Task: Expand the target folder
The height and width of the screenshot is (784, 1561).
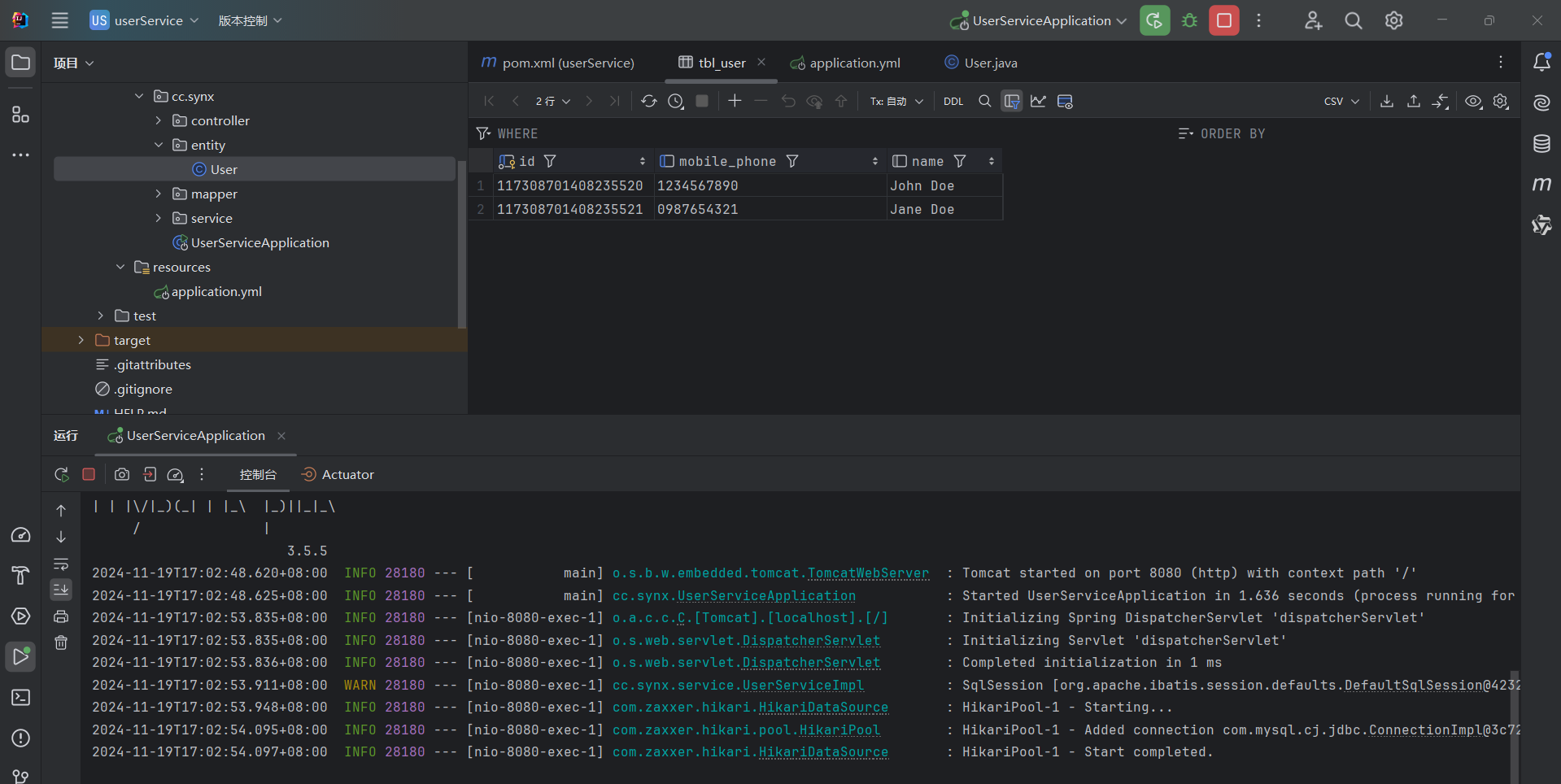Action: 81,340
